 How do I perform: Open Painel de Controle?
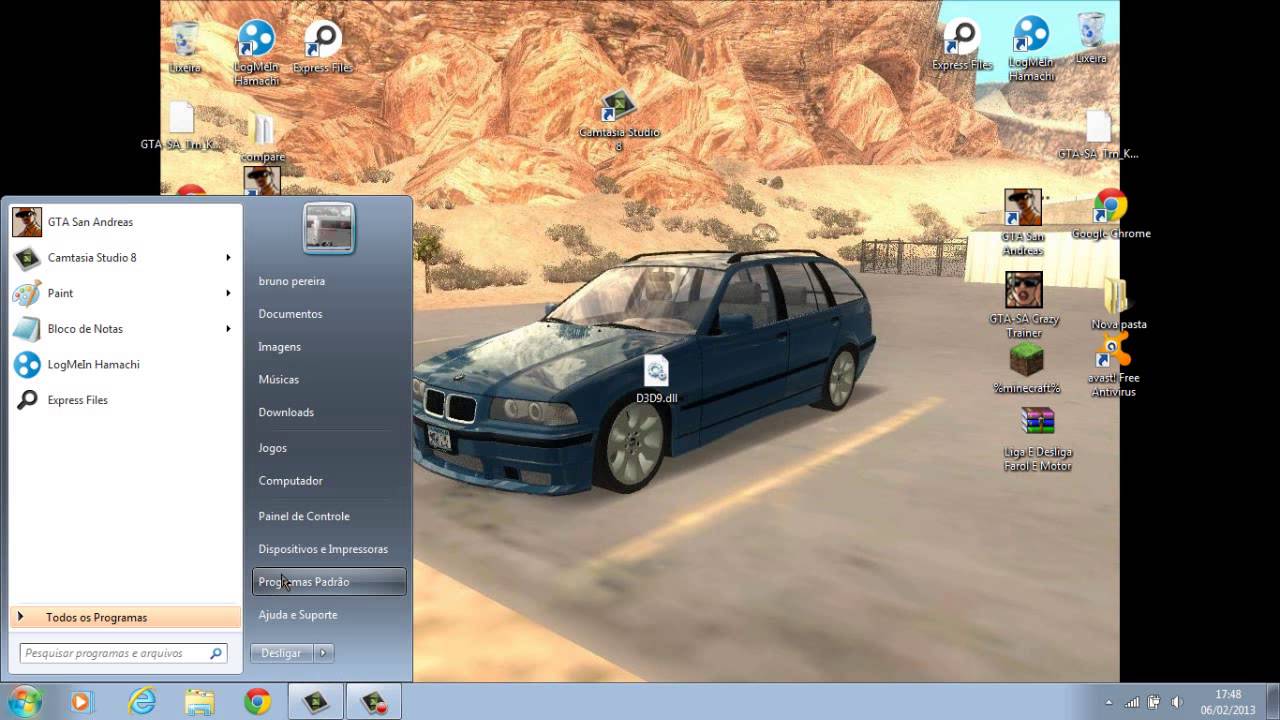point(329,516)
